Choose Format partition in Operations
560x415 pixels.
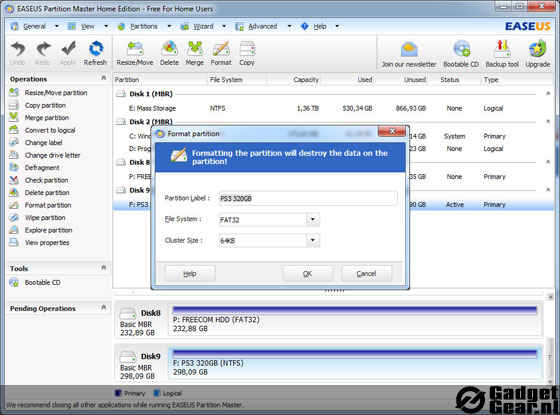pos(40,205)
